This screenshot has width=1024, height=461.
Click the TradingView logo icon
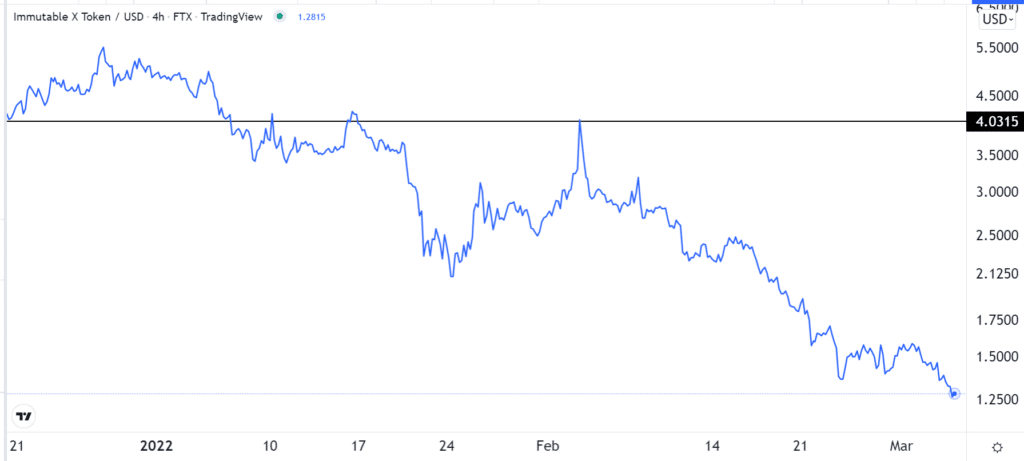pos(25,415)
